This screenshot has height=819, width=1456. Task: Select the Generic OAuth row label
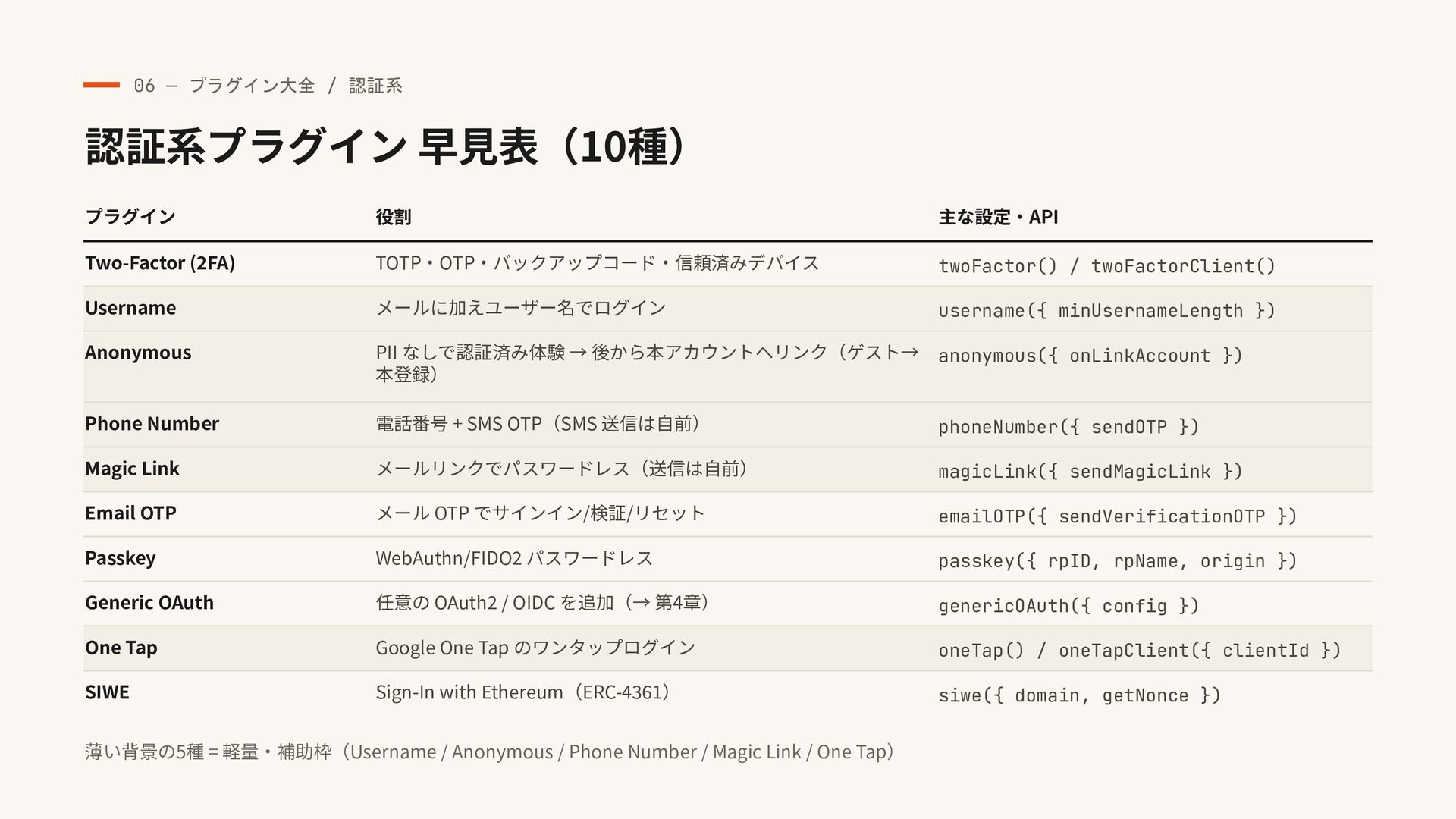pyautogui.click(x=149, y=603)
